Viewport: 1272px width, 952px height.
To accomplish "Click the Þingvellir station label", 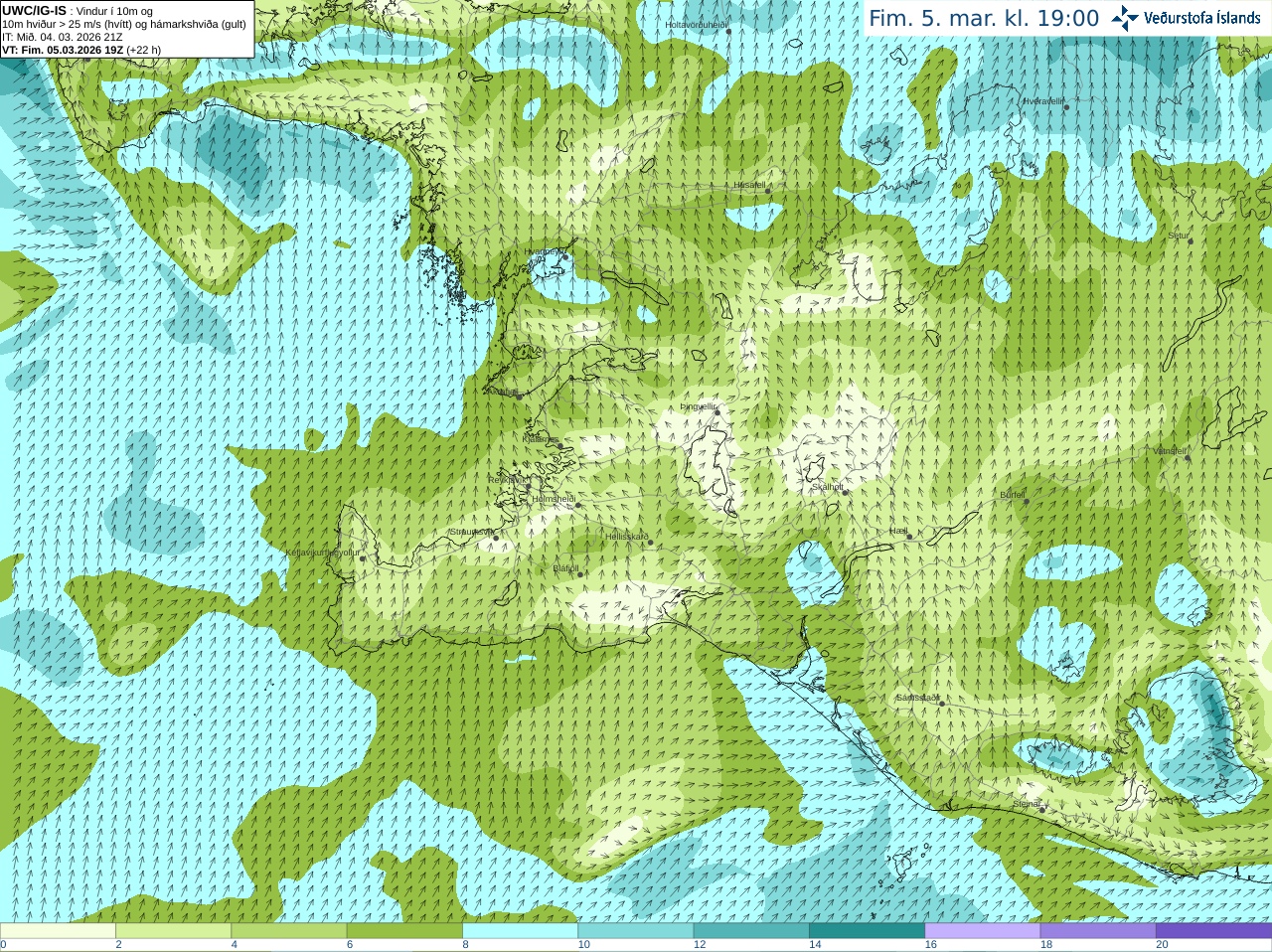I will tap(699, 406).
